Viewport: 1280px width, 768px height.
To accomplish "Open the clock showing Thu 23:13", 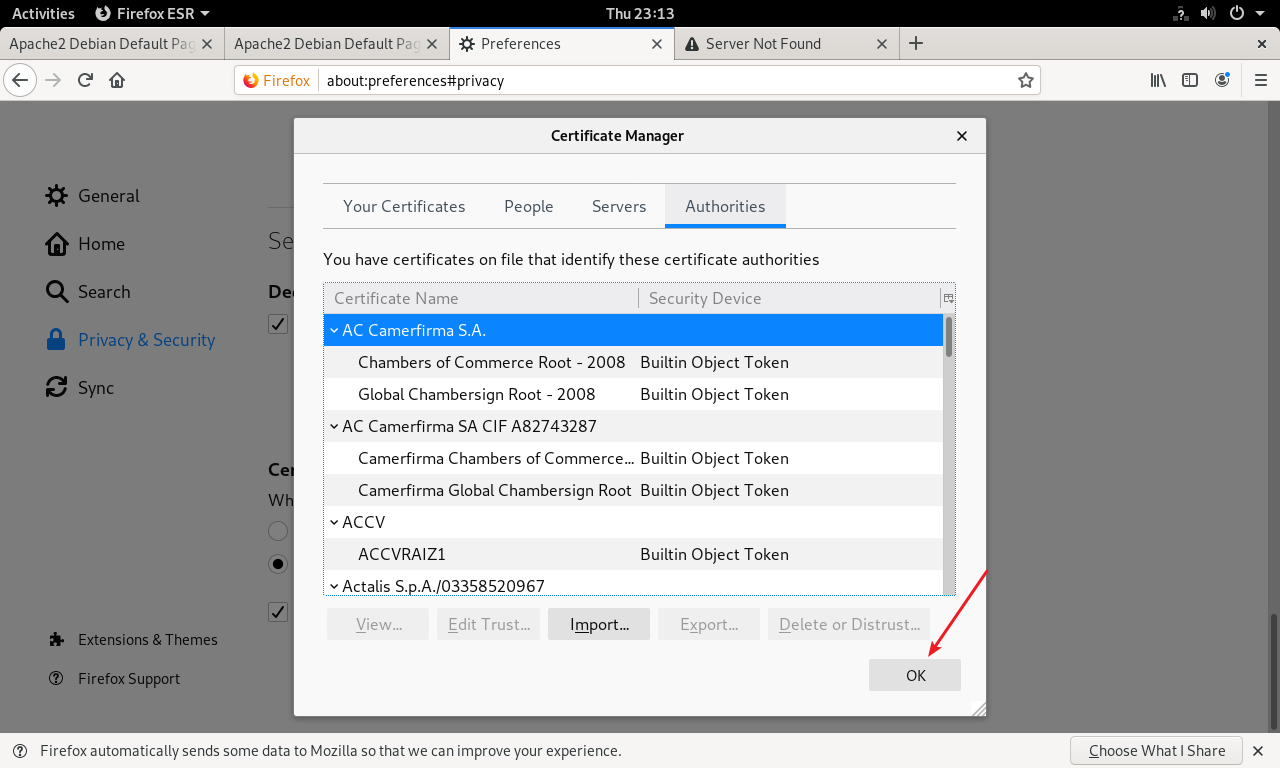I will [640, 13].
